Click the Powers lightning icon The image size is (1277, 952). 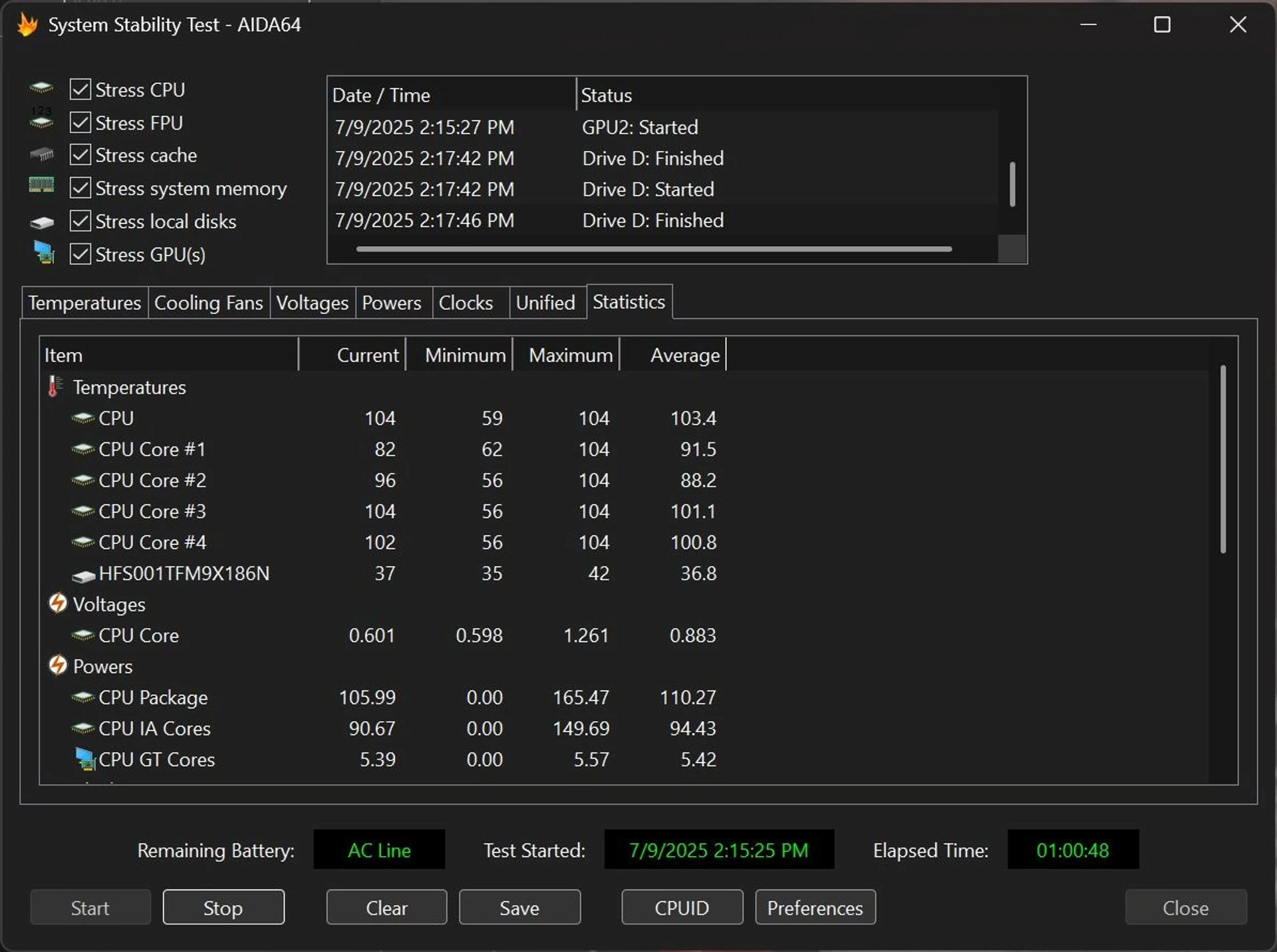(x=57, y=665)
